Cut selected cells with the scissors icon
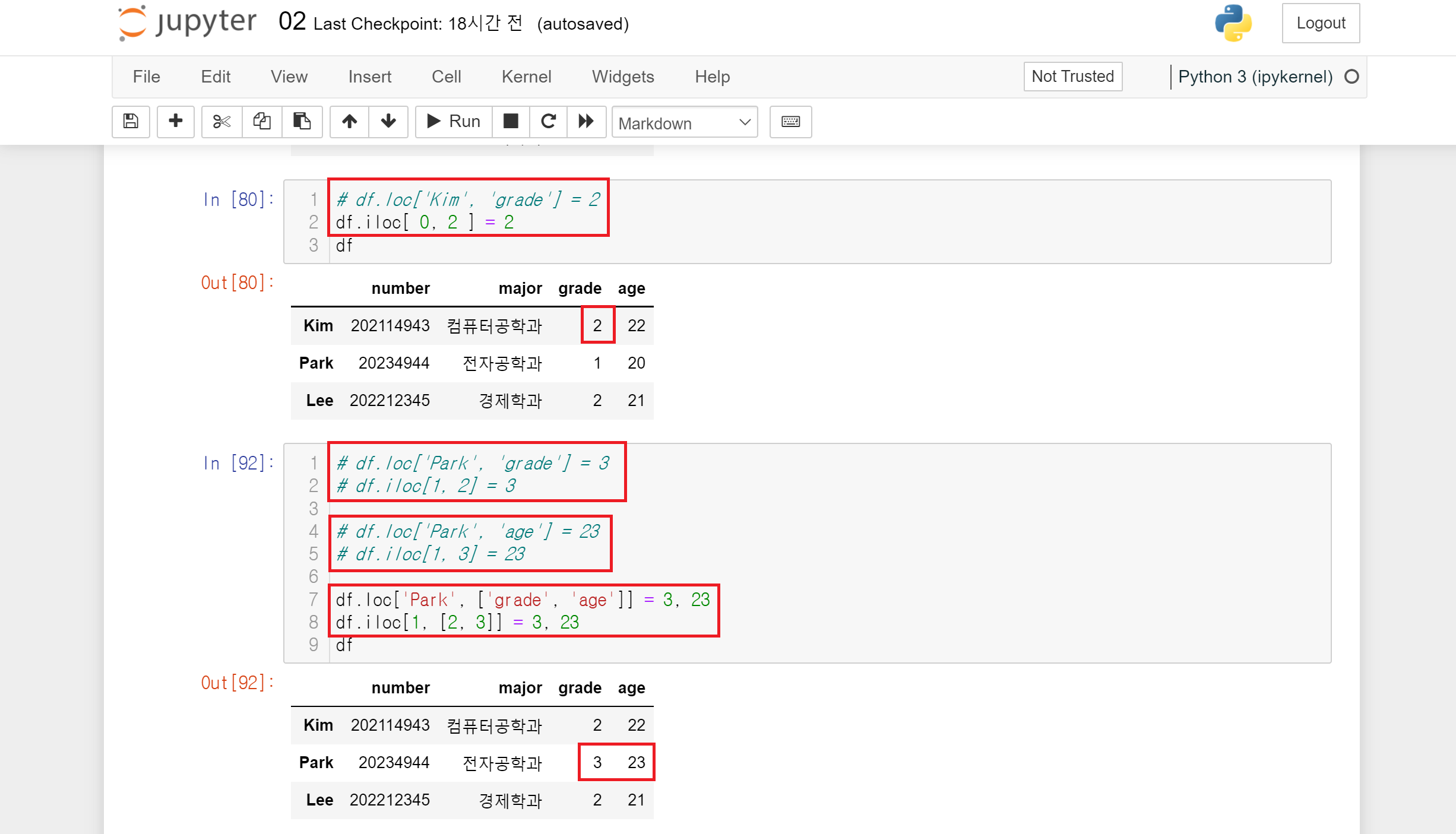Viewport: 1456px width, 834px height. 221,122
